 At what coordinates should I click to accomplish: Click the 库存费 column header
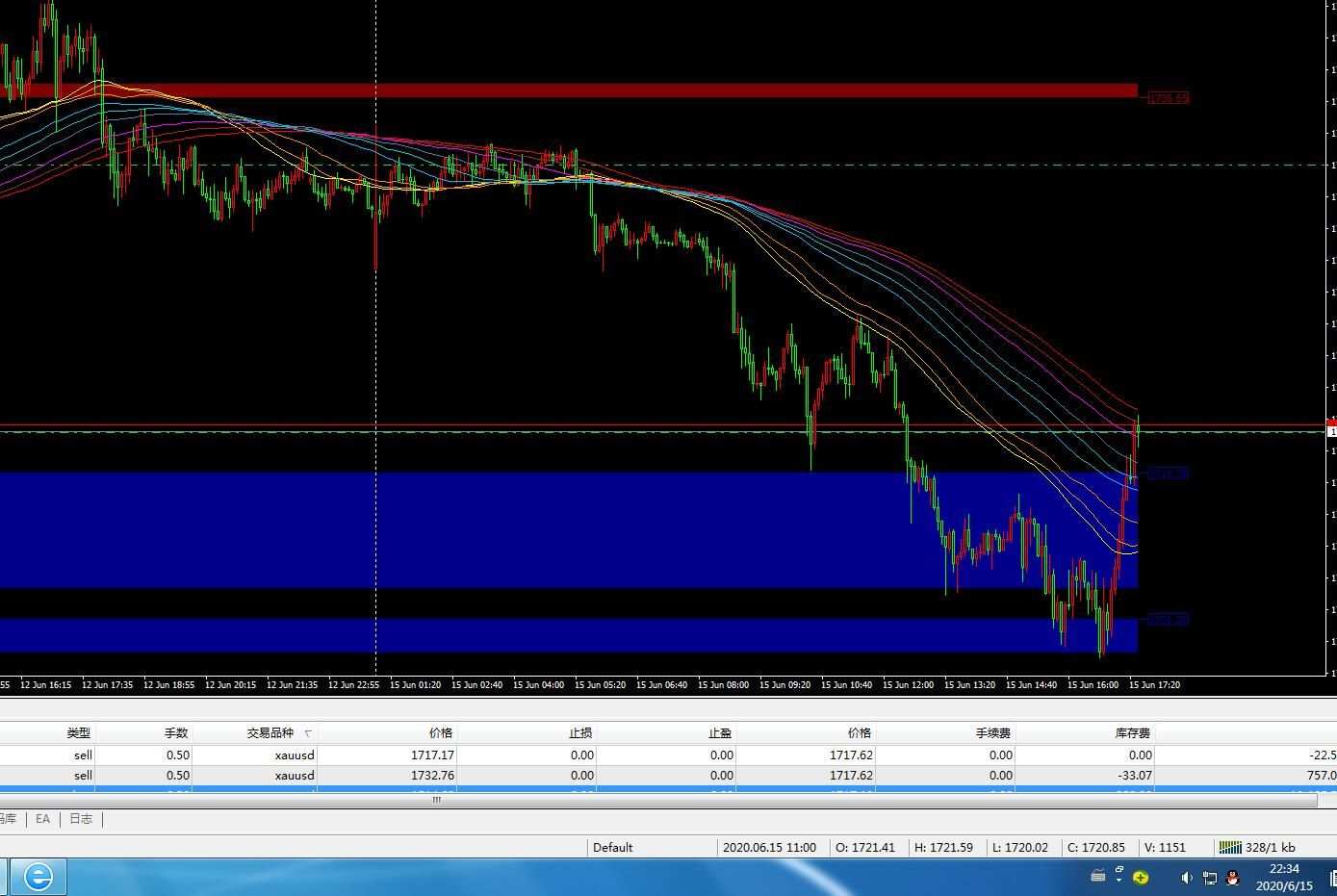(x=1133, y=733)
